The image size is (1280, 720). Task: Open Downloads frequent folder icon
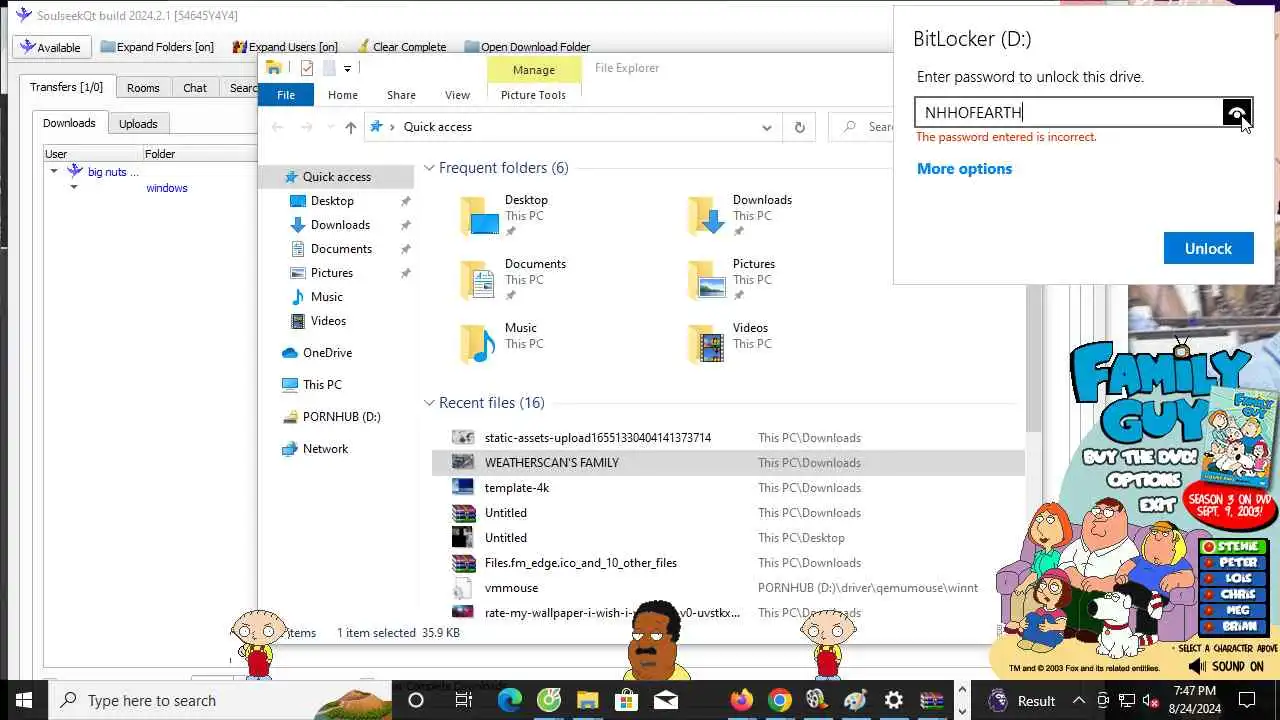pyautogui.click(x=706, y=216)
